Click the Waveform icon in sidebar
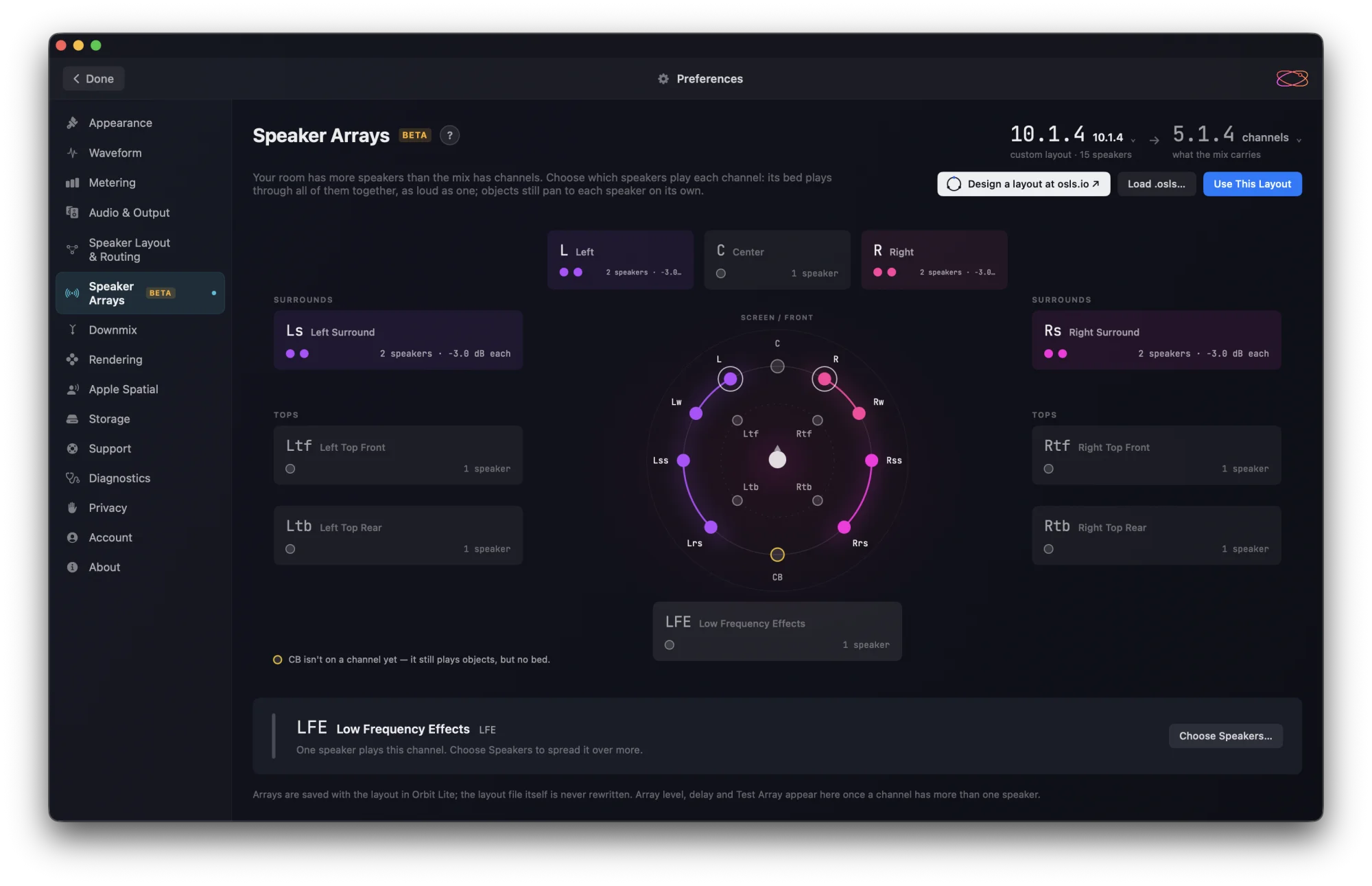The height and width of the screenshot is (886, 1372). coord(72,152)
